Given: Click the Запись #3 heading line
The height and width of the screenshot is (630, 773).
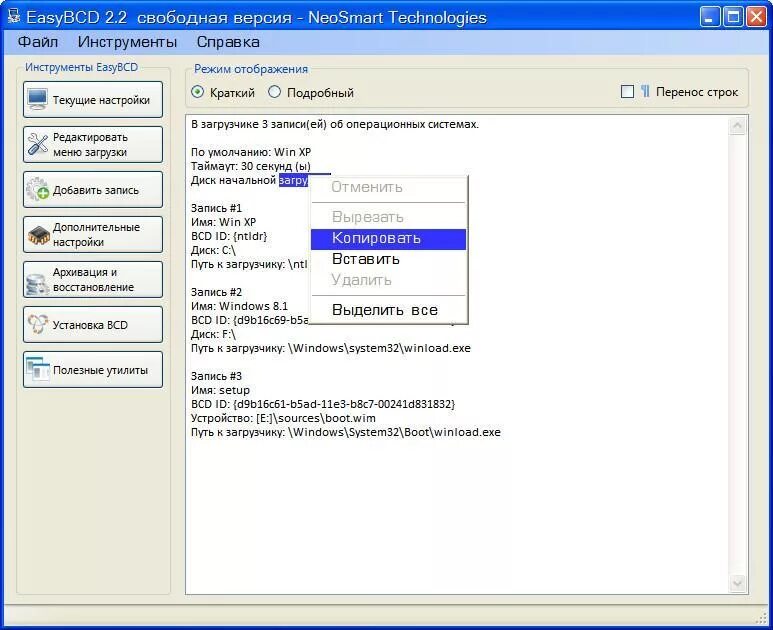Looking at the screenshot, I should (216, 376).
